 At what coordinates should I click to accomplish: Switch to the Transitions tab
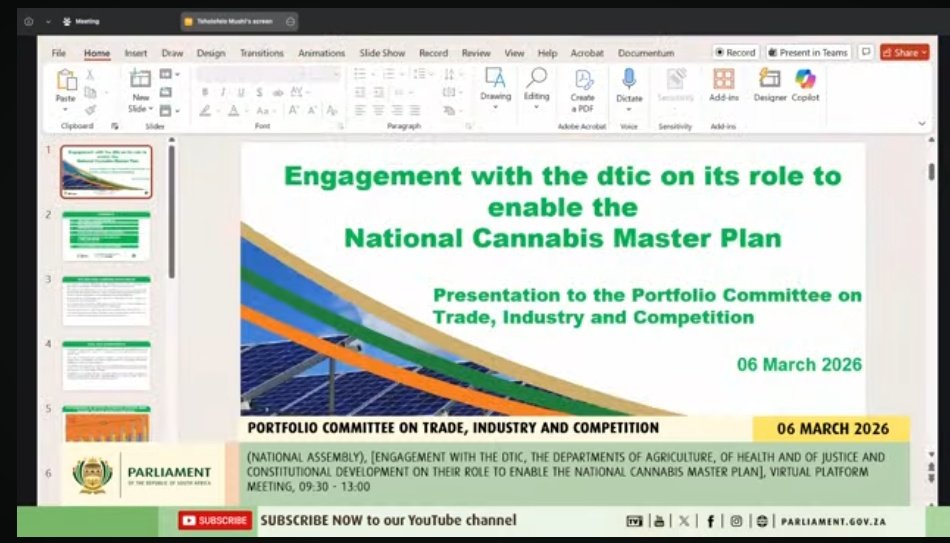pyautogui.click(x=262, y=53)
